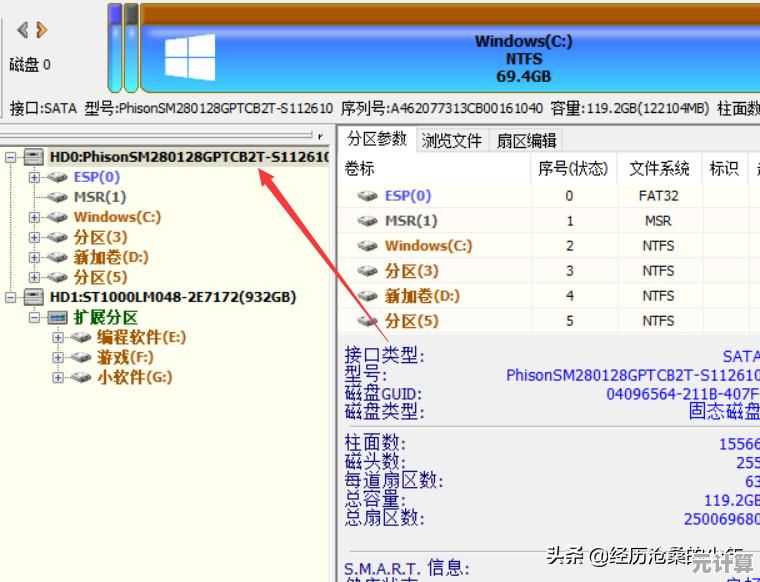760x582 pixels.
Task: Switch to the 浏览文件 tab
Action: [x=451, y=141]
